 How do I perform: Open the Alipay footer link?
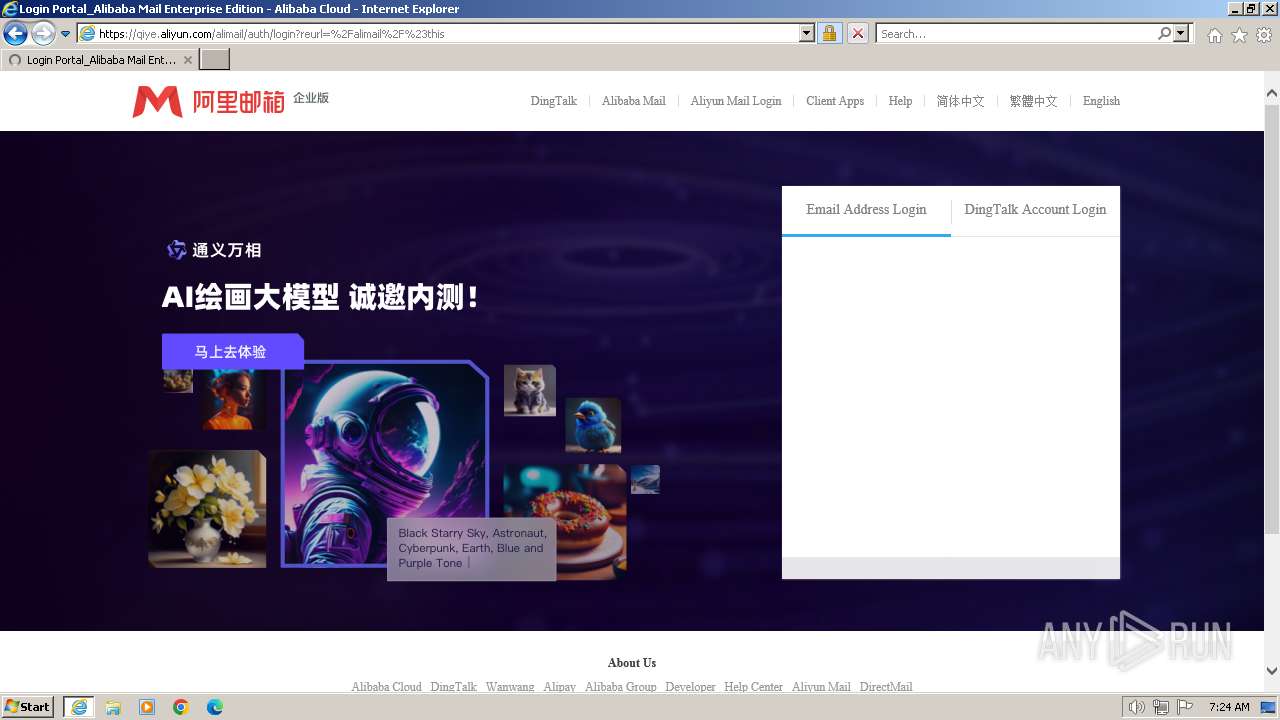pyautogui.click(x=560, y=687)
